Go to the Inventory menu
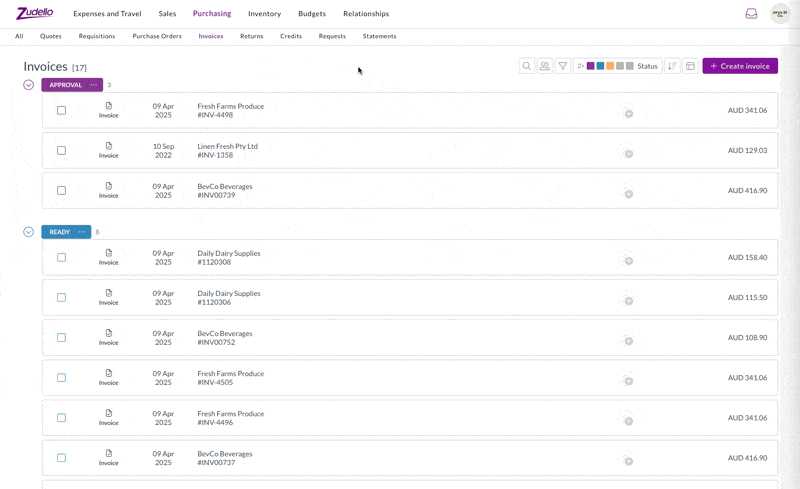This screenshot has height=489, width=800. [x=264, y=14]
